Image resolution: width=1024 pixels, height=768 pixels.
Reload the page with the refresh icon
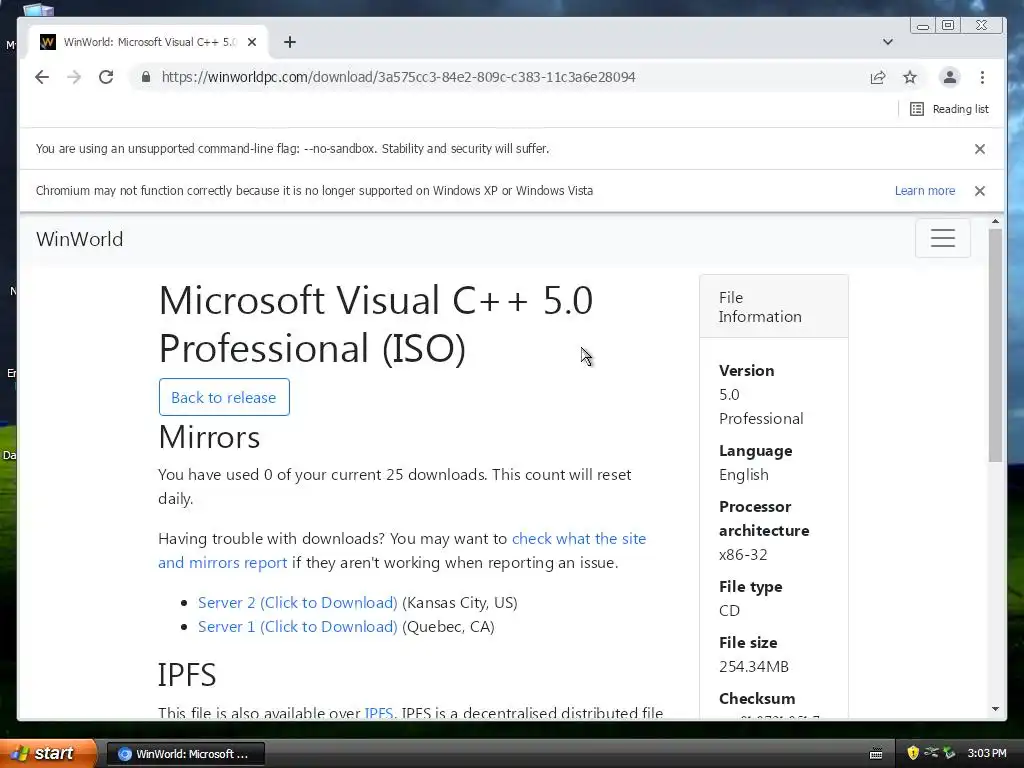click(x=106, y=77)
